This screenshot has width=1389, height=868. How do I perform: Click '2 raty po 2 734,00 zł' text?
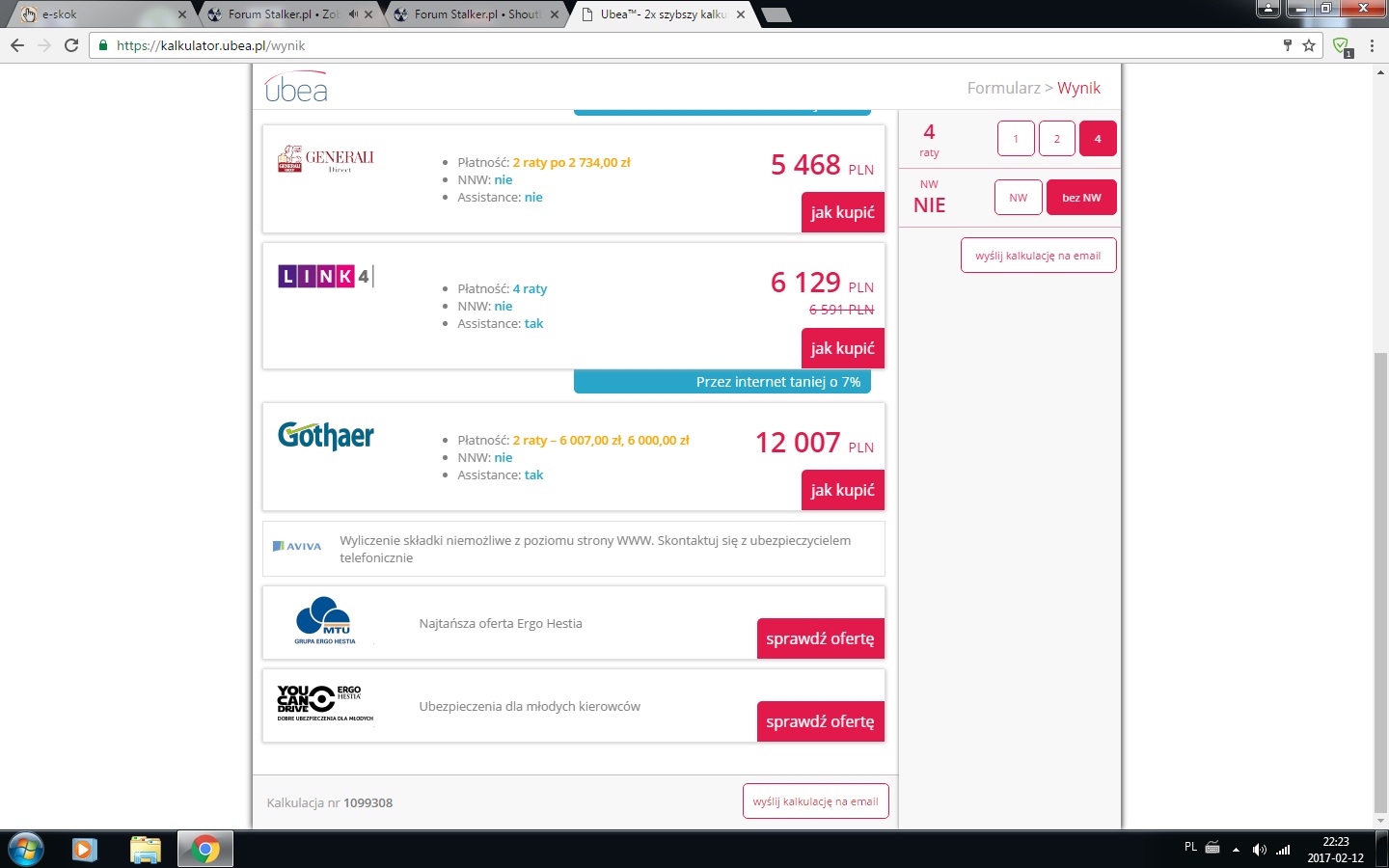tap(571, 162)
